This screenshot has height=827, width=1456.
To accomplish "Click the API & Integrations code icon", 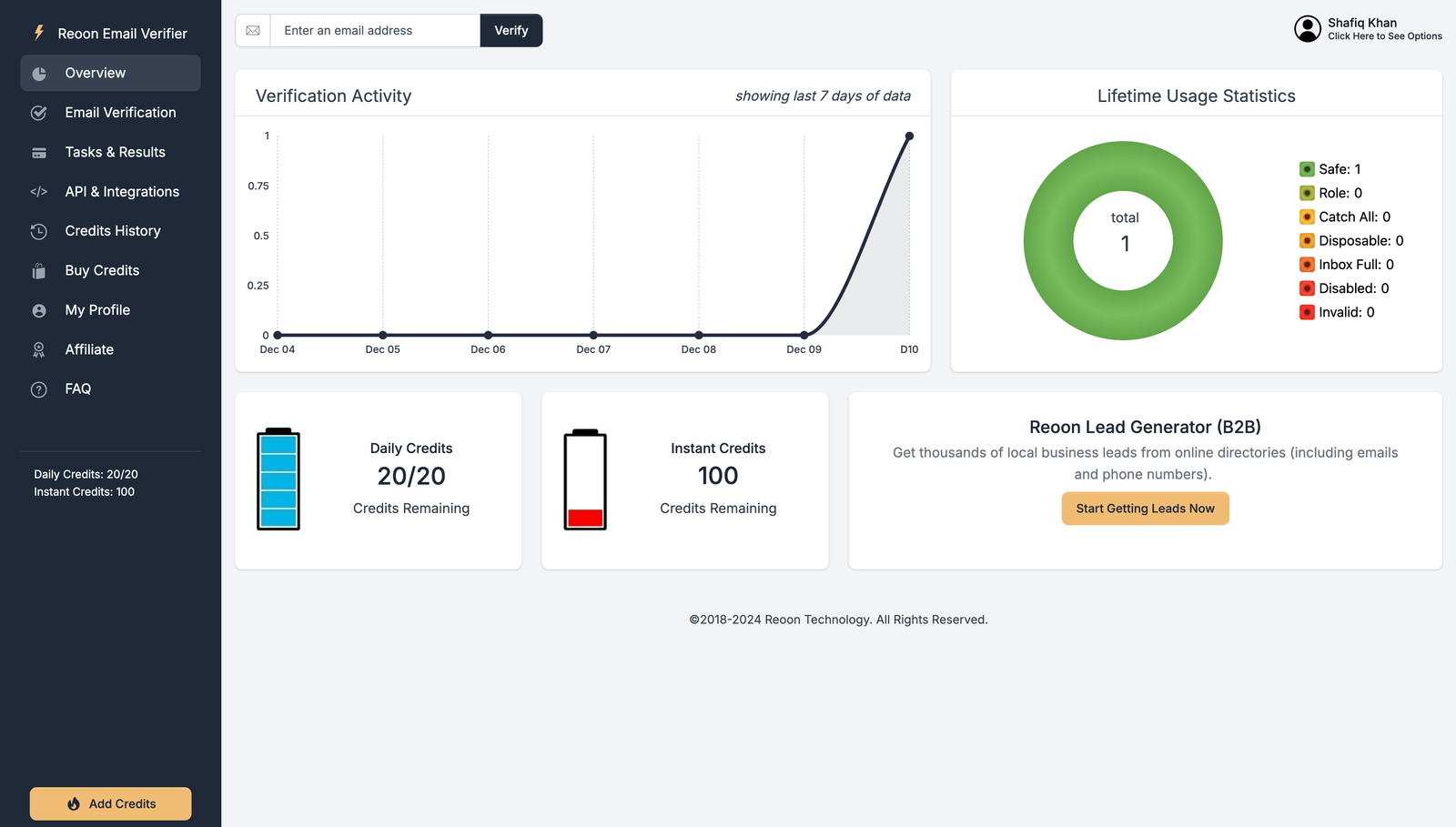I will (x=39, y=192).
